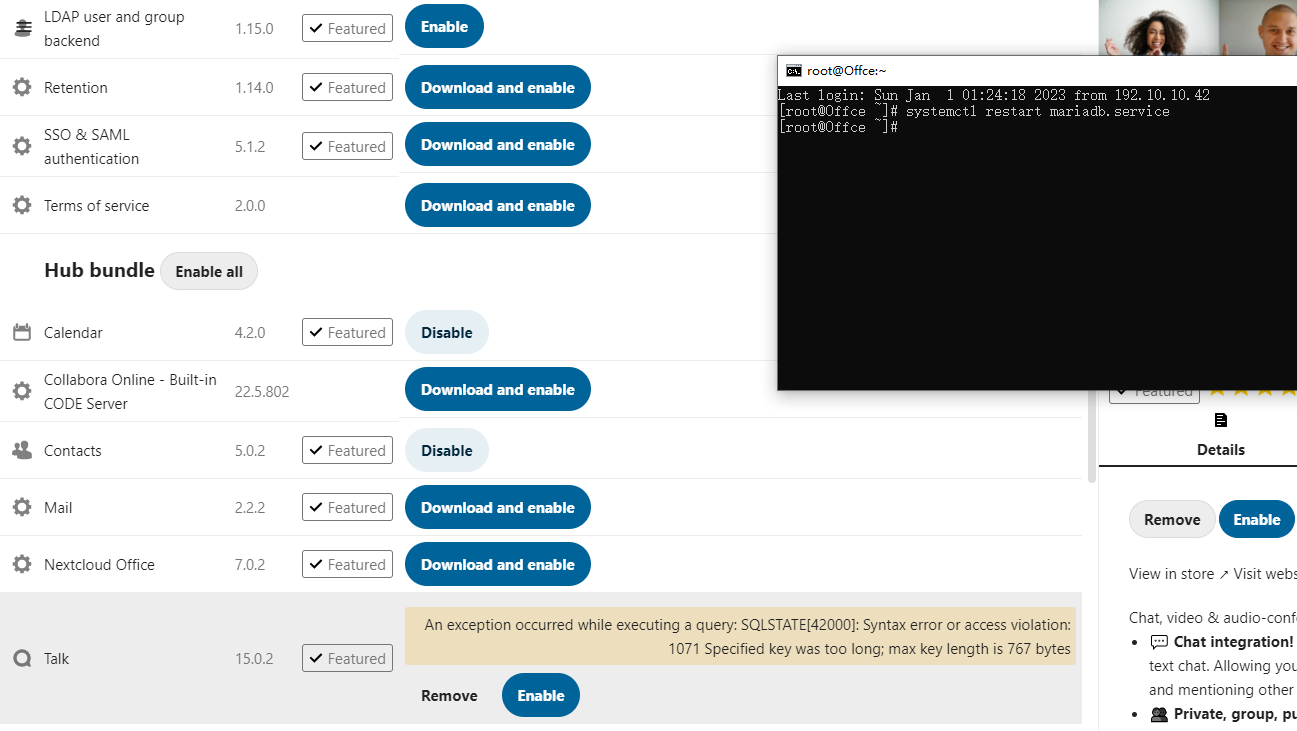Click the Contacts people icon

21,450
